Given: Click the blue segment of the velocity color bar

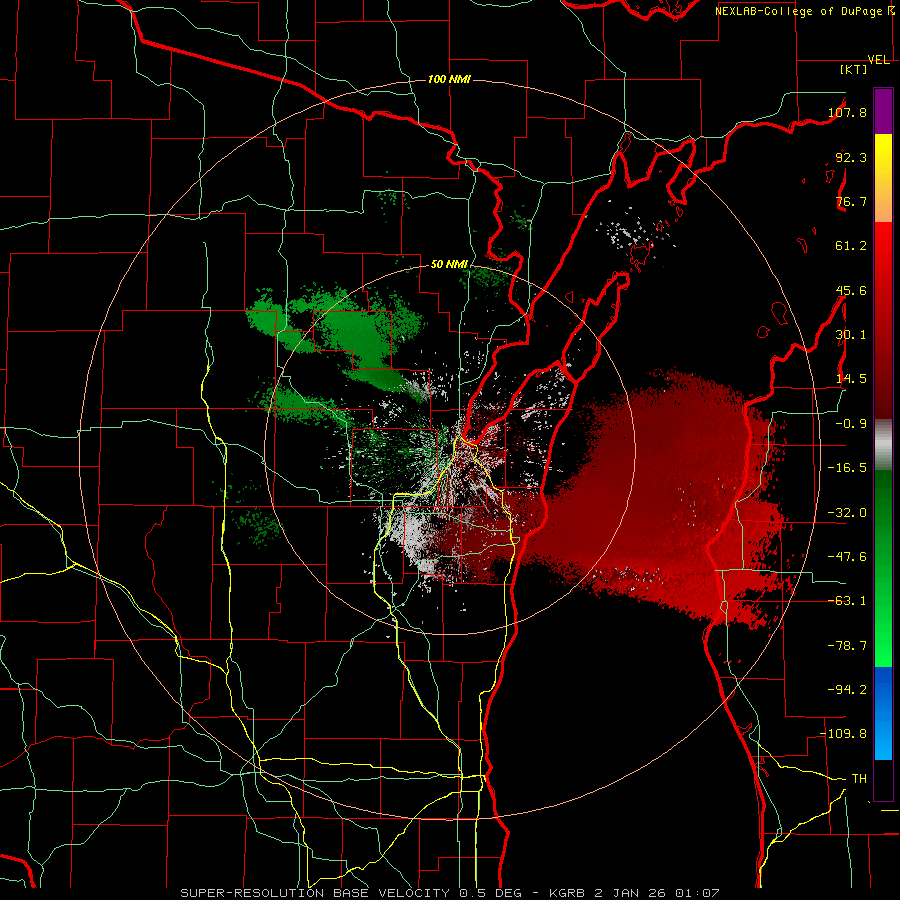Looking at the screenshot, I should [x=883, y=712].
